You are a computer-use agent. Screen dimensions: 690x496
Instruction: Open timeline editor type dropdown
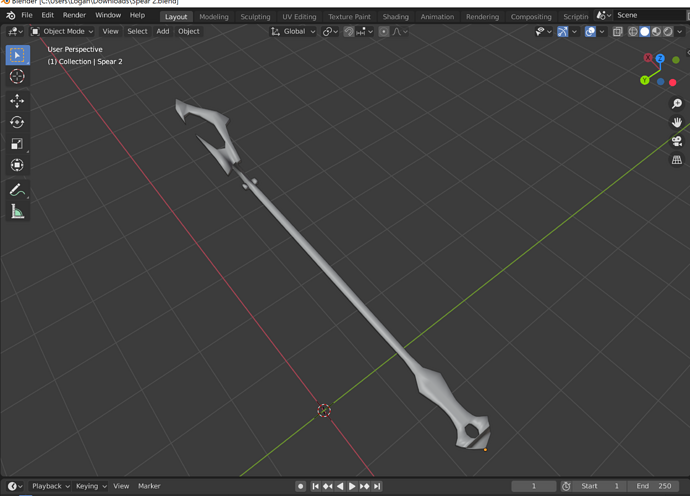click(x=15, y=486)
